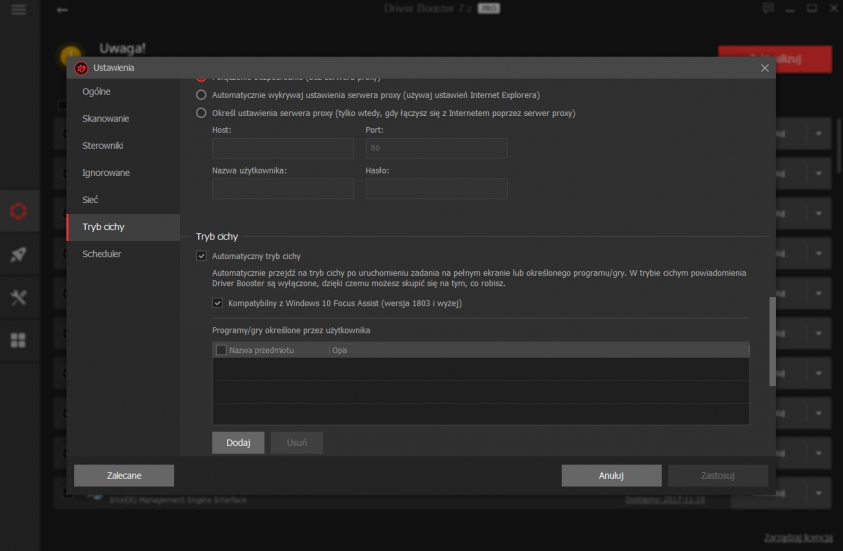
Task: Click the back arrow icon
Action: tap(63, 10)
